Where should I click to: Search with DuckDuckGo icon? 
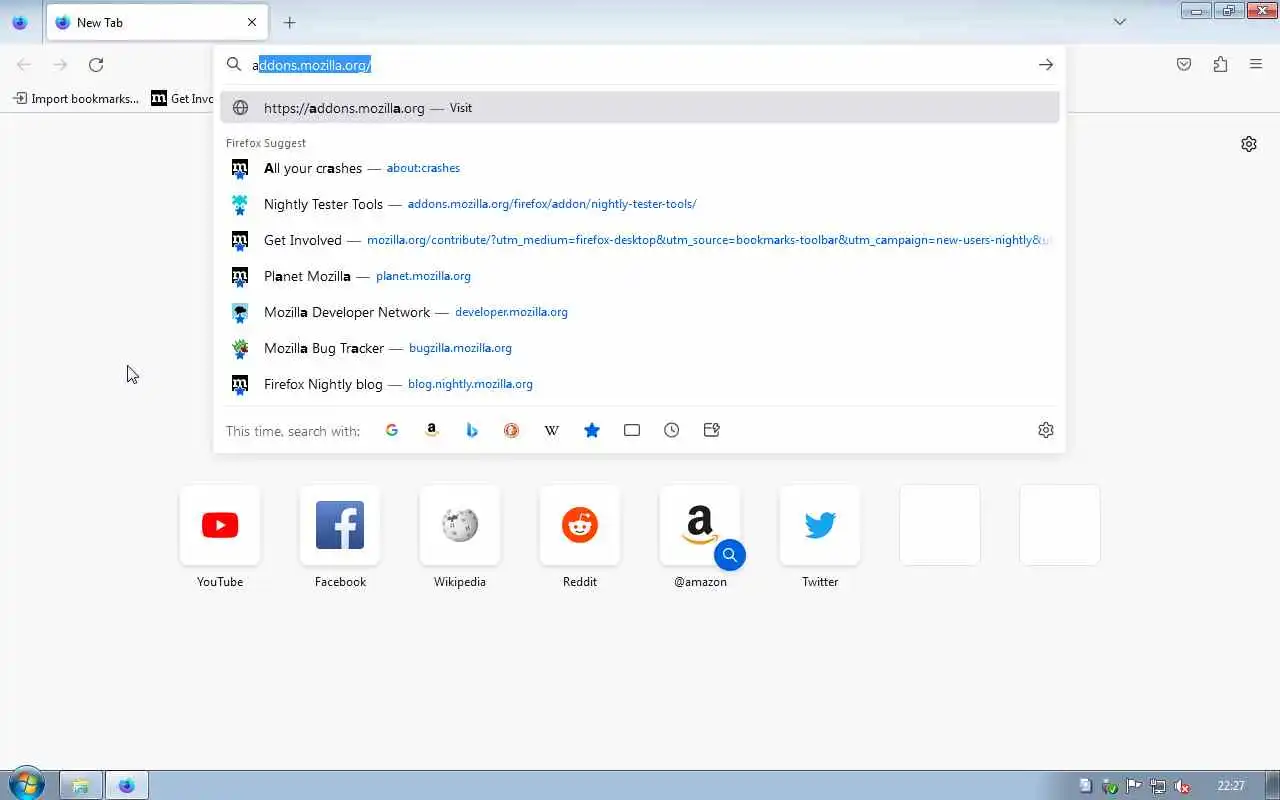click(512, 430)
